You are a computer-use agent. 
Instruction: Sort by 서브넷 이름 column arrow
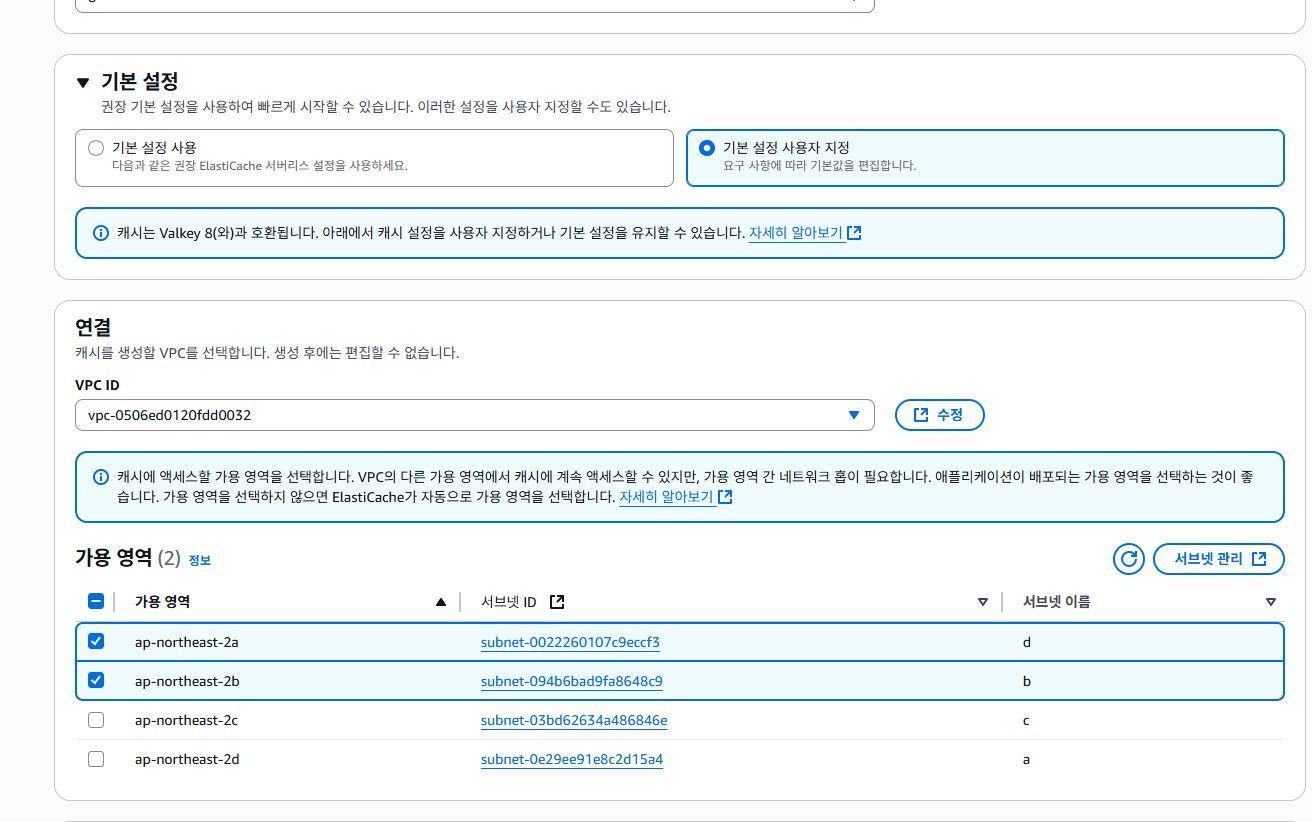(x=1271, y=602)
